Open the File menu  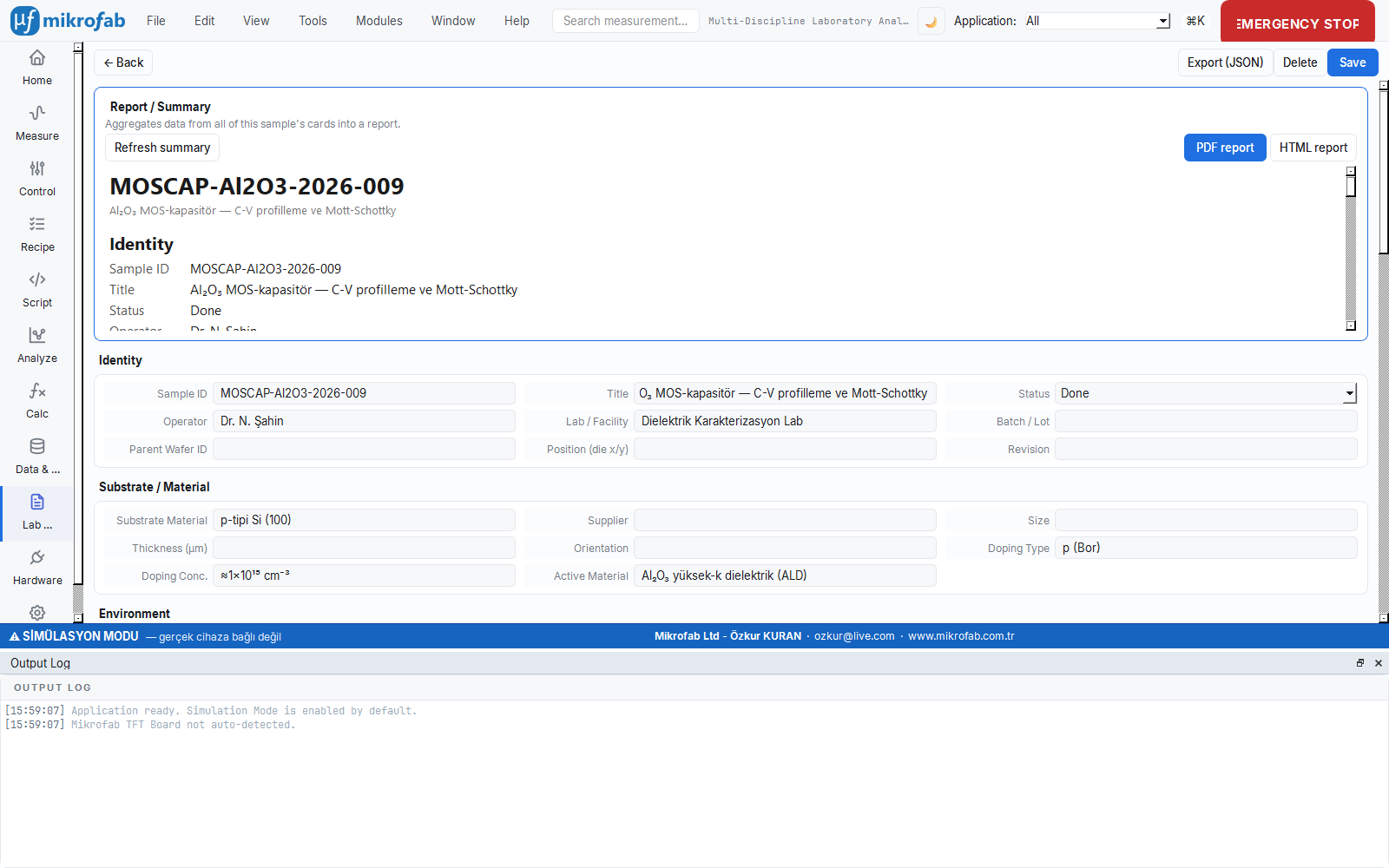pyautogui.click(x=156, y=21)
